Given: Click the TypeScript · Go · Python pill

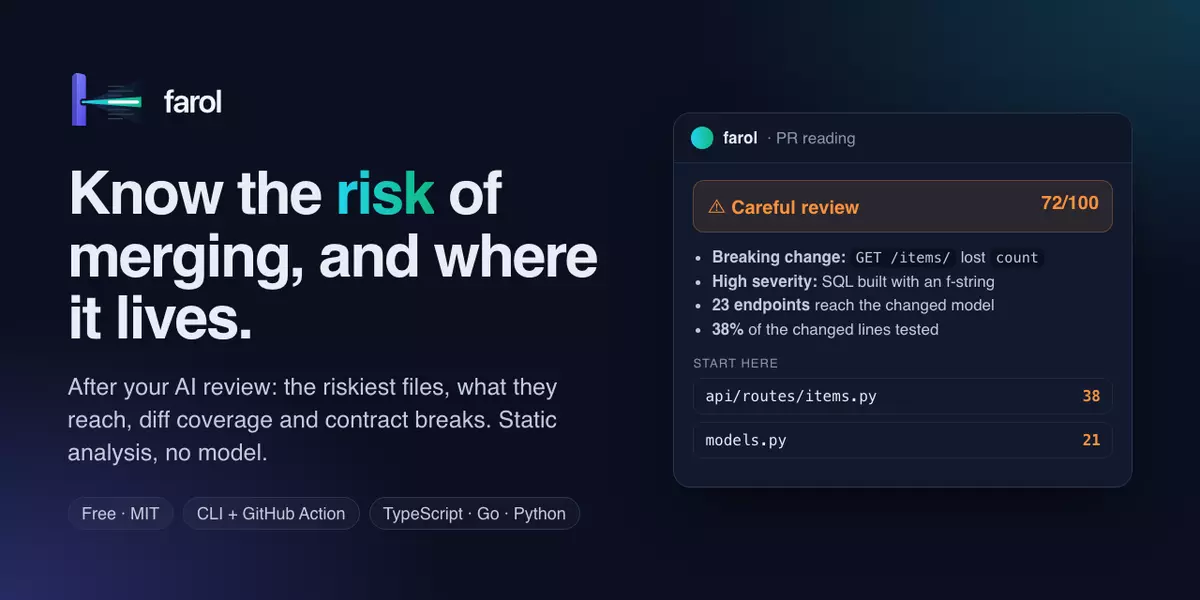Looking at the screenshot, I should tap(474, 514).
